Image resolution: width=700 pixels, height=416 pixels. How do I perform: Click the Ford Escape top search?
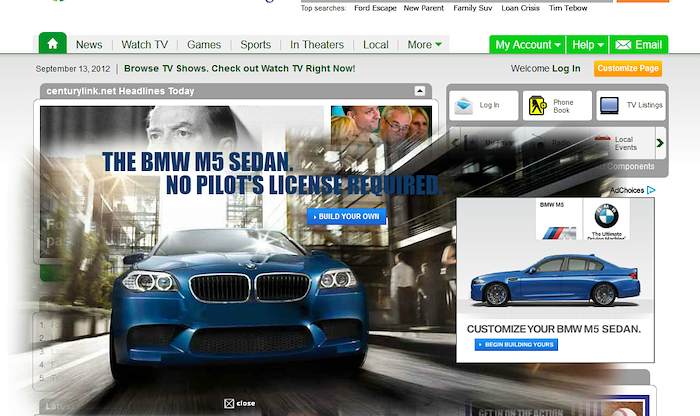coord(375,8)
